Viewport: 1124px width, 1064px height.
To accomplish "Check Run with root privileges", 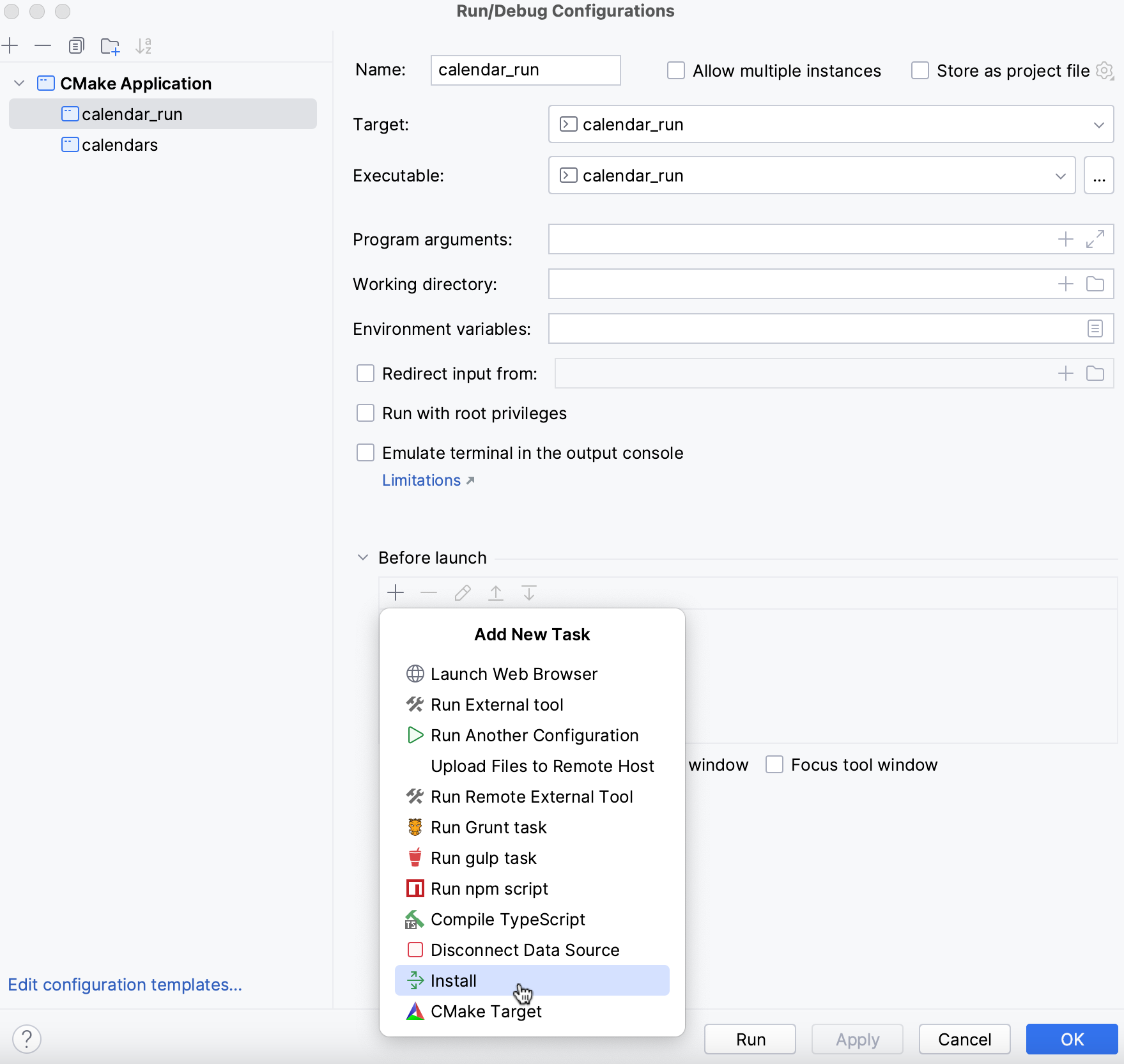I will pyautogui.click(x=365, y=413).
